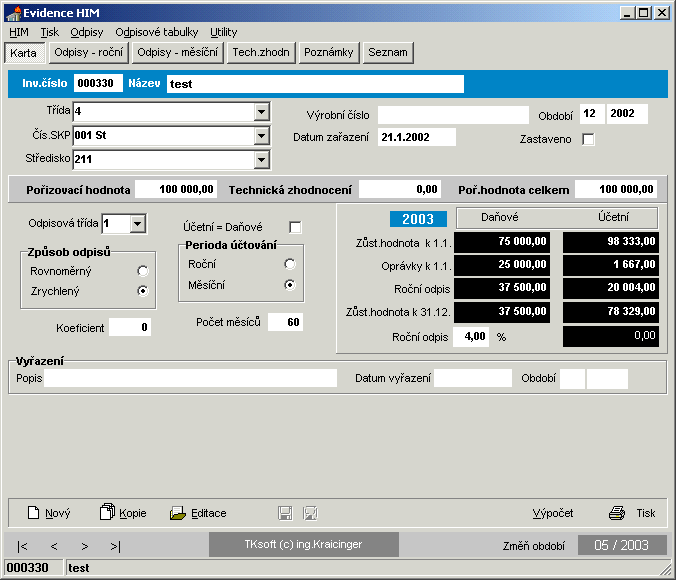Open the Utility menu
This screenshot has width=676, height=580.
[x=223, y=32]
